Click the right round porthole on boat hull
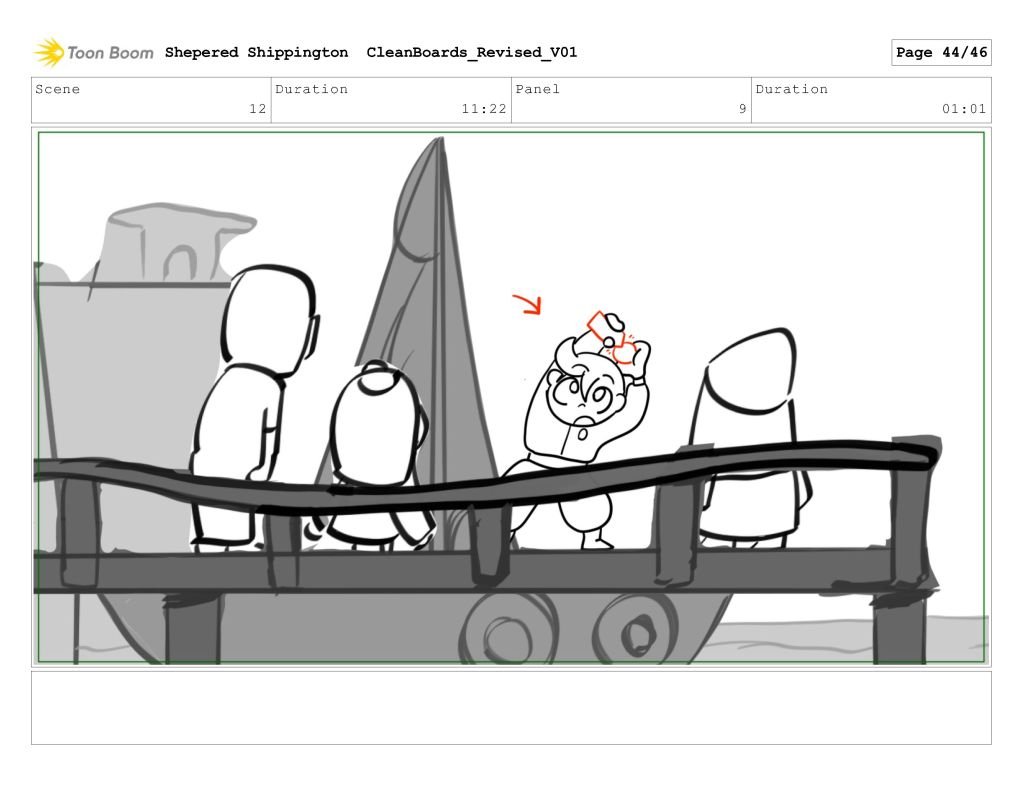1024x791 pixels. (x=634, y=630)
